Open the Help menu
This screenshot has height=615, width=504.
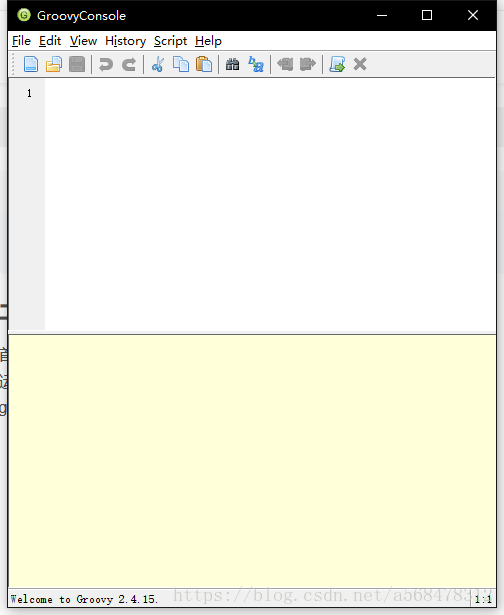208,41
